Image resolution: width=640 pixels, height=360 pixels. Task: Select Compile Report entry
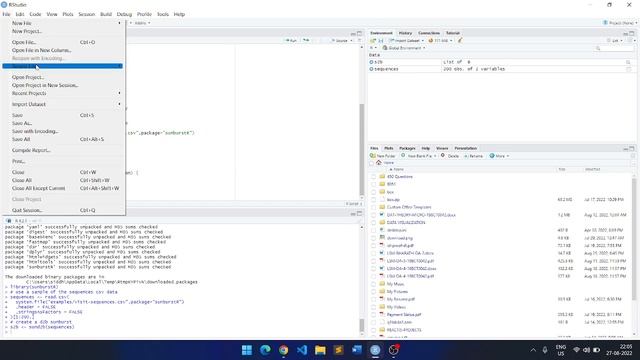(x=31, y=150)
